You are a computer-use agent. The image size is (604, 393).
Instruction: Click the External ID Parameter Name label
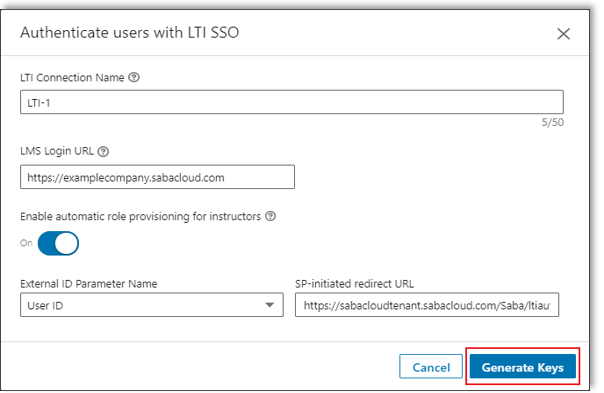89,284
